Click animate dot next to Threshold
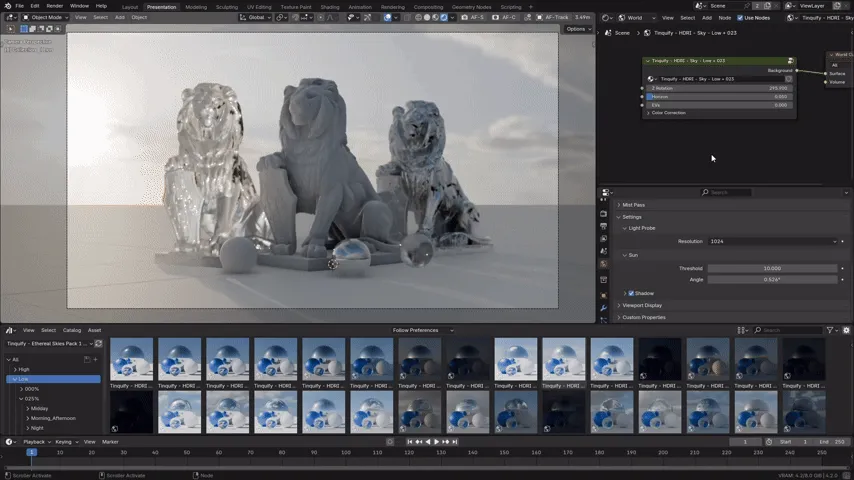The width and height of the screenshot is (854, 480). [843, 269]
